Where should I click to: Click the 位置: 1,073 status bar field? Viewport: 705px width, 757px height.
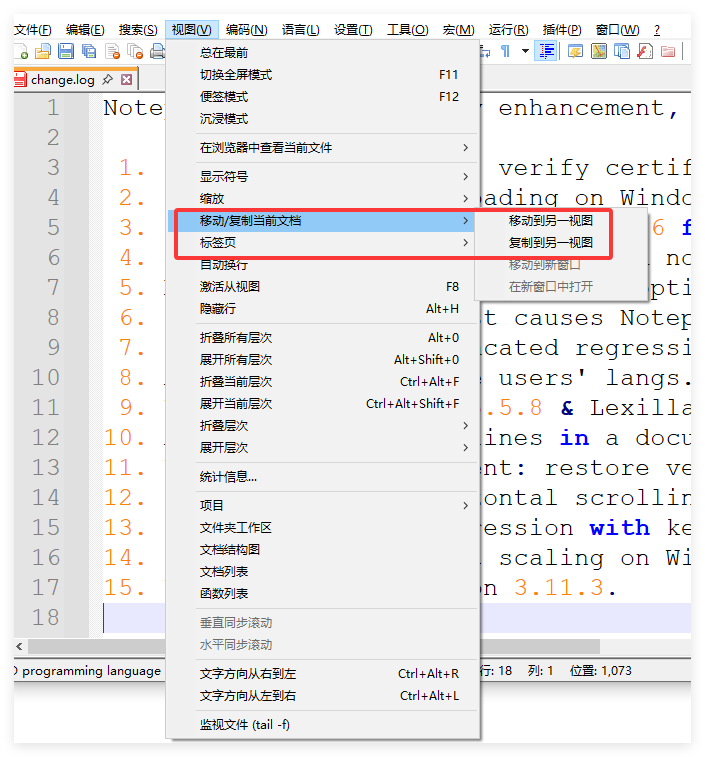[x=600, y=671]
